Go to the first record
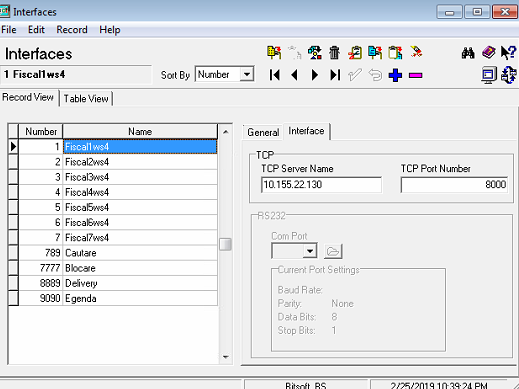The width and height of the screenshot is (519, 389). [275, 75]
